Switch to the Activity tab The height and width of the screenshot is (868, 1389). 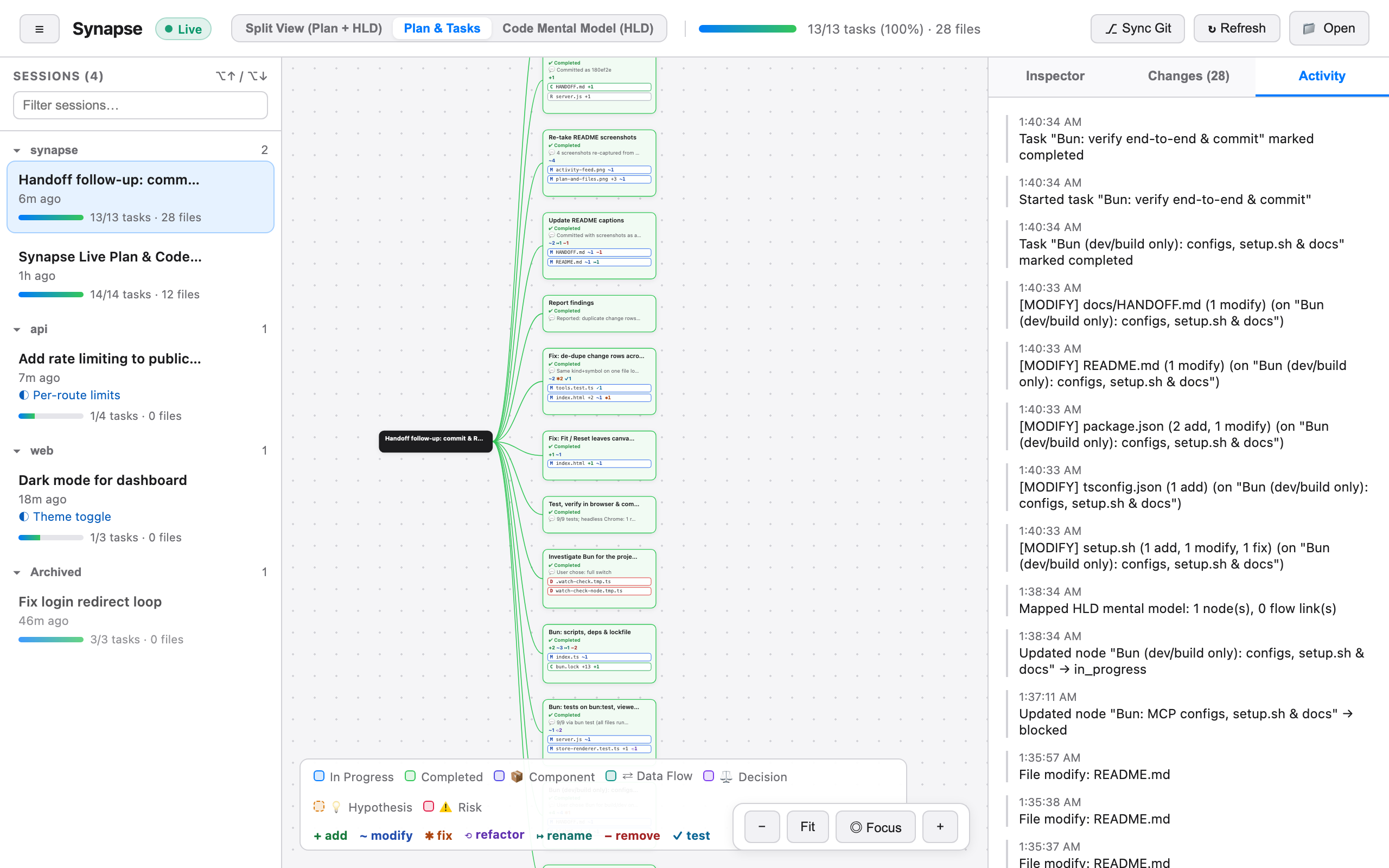[1321, 76]
